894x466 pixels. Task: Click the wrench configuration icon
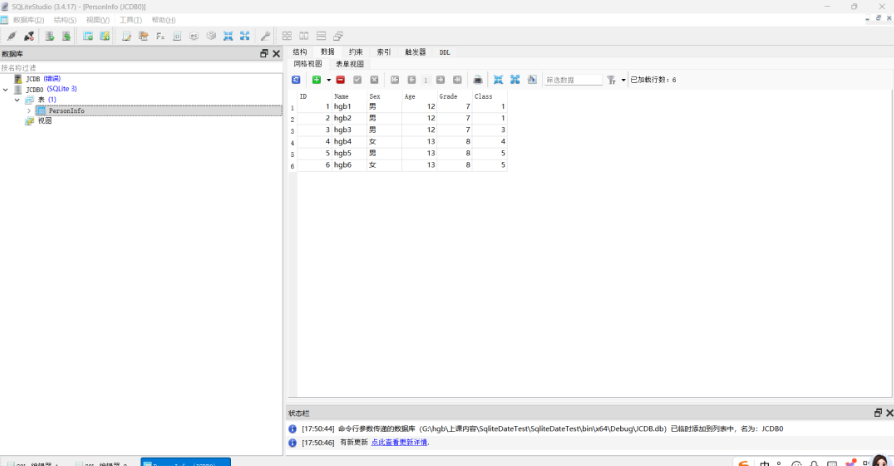pyautogui.click(x=265, y=36)
